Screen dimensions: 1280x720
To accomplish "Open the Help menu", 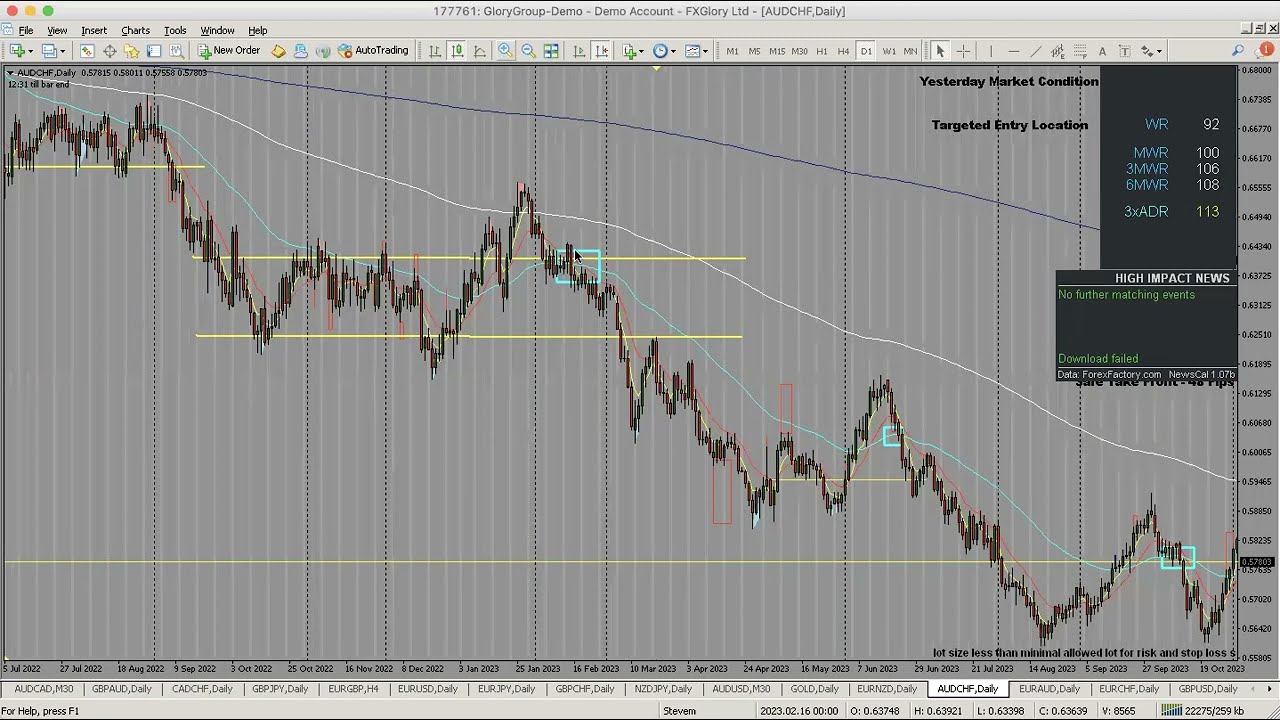I will [257, 31].
